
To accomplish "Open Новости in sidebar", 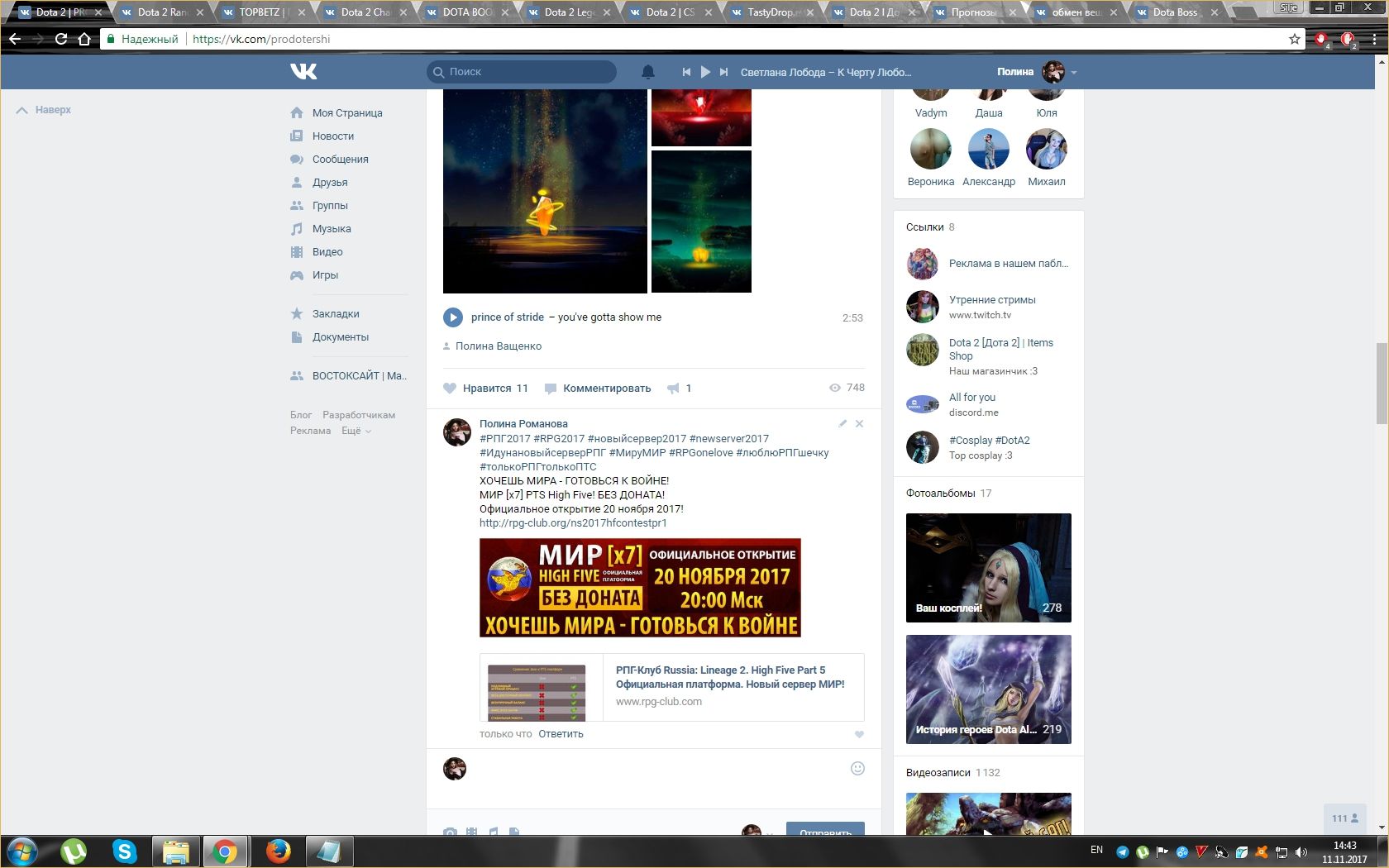I will 333,136.
